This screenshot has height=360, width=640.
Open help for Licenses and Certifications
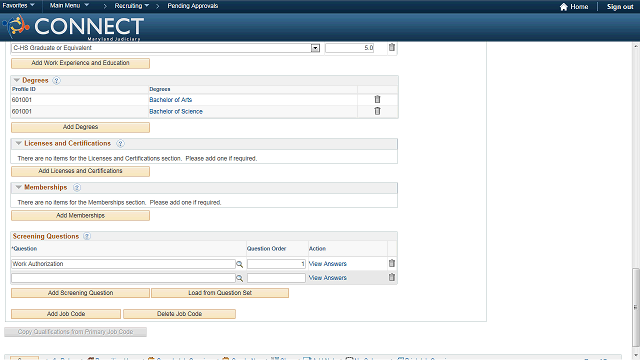(120, 143)
